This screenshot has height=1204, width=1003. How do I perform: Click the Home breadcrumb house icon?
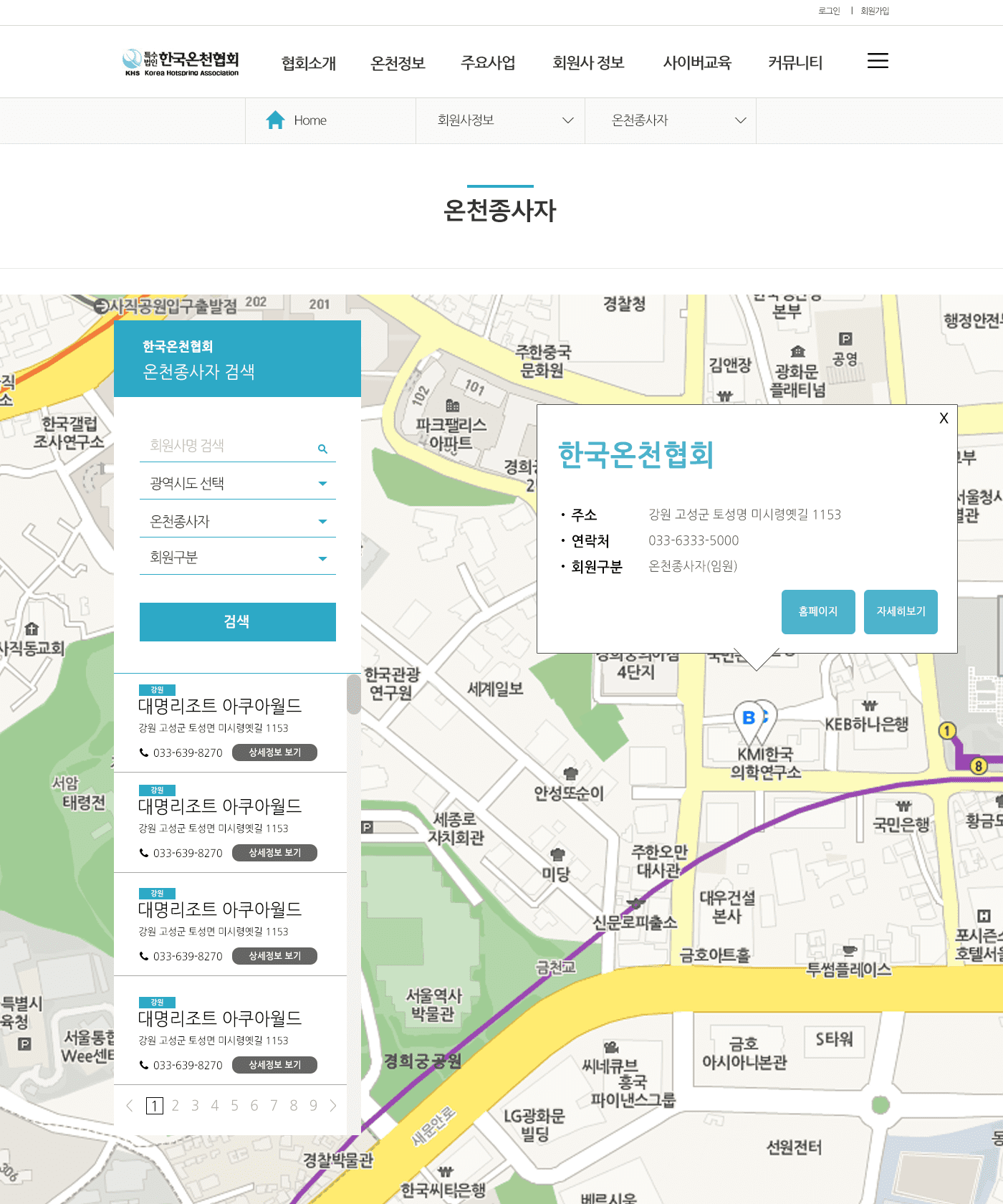click(275, 120)
